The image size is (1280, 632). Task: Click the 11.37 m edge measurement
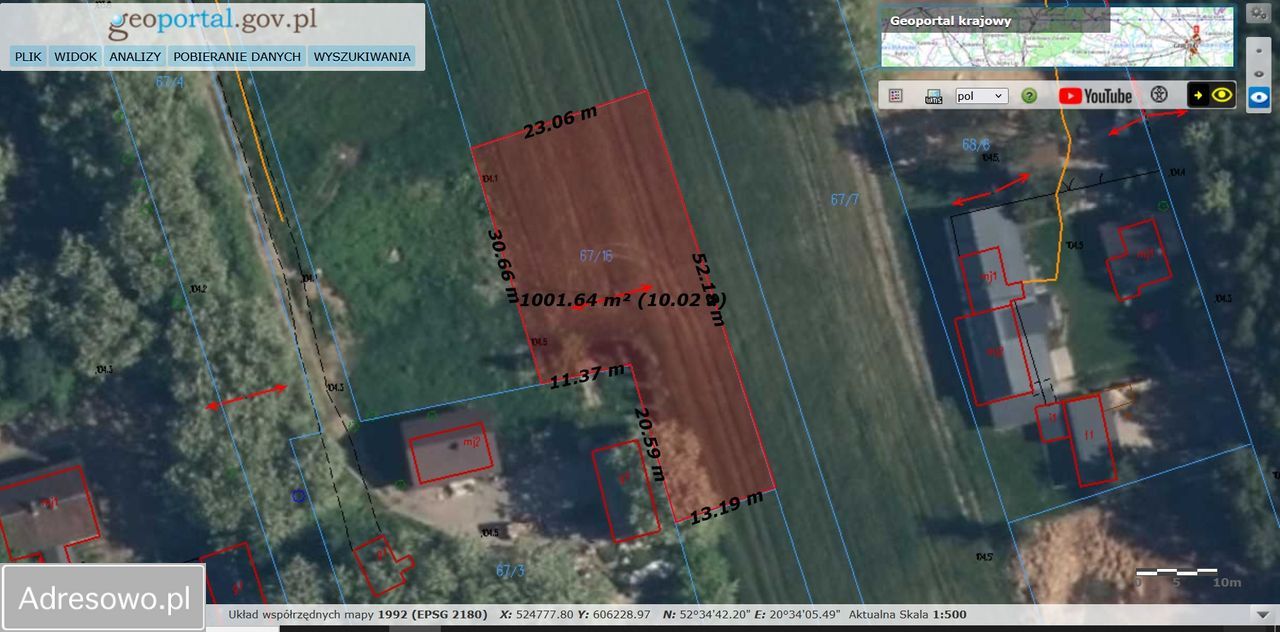pyautogui.click(x=587, y=375)
